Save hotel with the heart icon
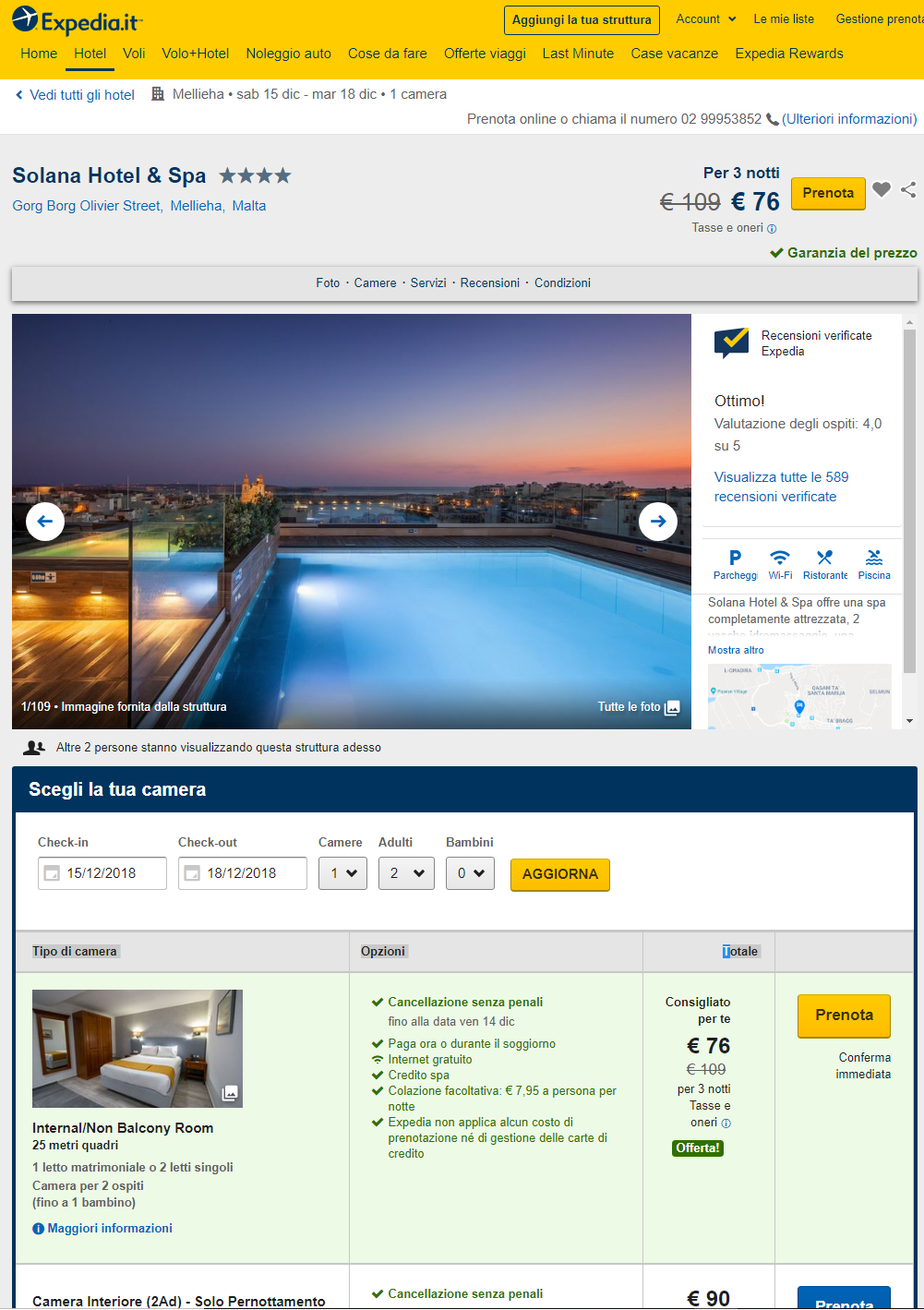Screen dimensions: 924x1310 pyautogui.click(x=882, y=189)
